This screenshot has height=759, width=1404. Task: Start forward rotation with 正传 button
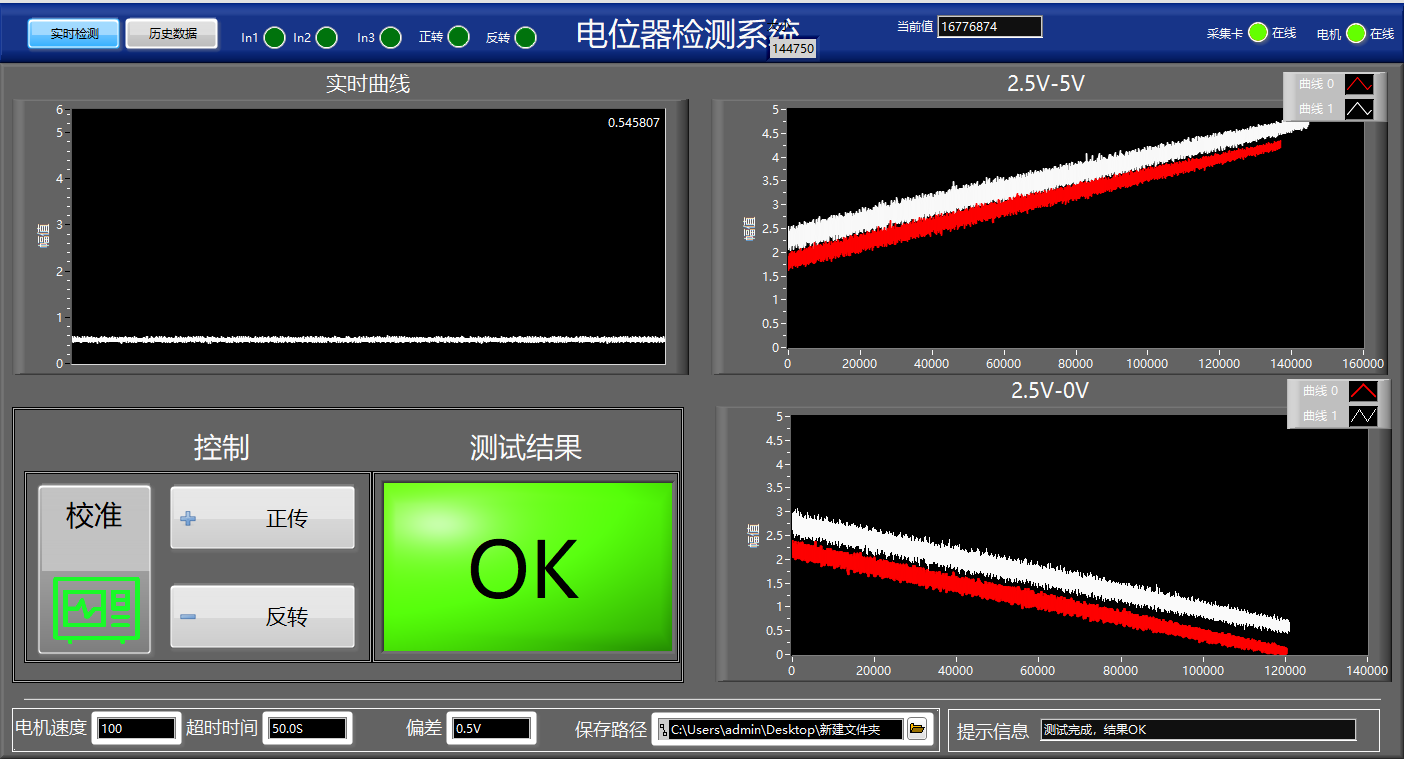[262, 518]
